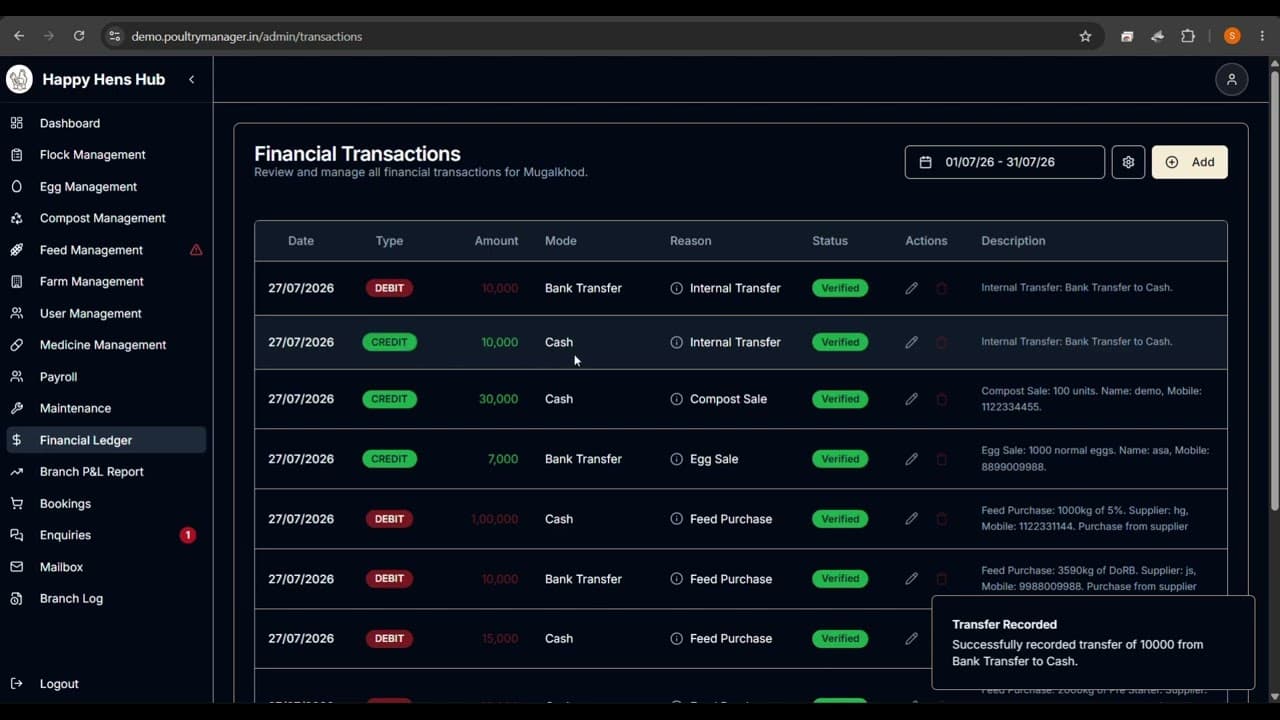Image resolution: width=1280 pixels, height=720 pixels.
Task: Click the site info icon beside URL
Action: (x=114, y=36)
